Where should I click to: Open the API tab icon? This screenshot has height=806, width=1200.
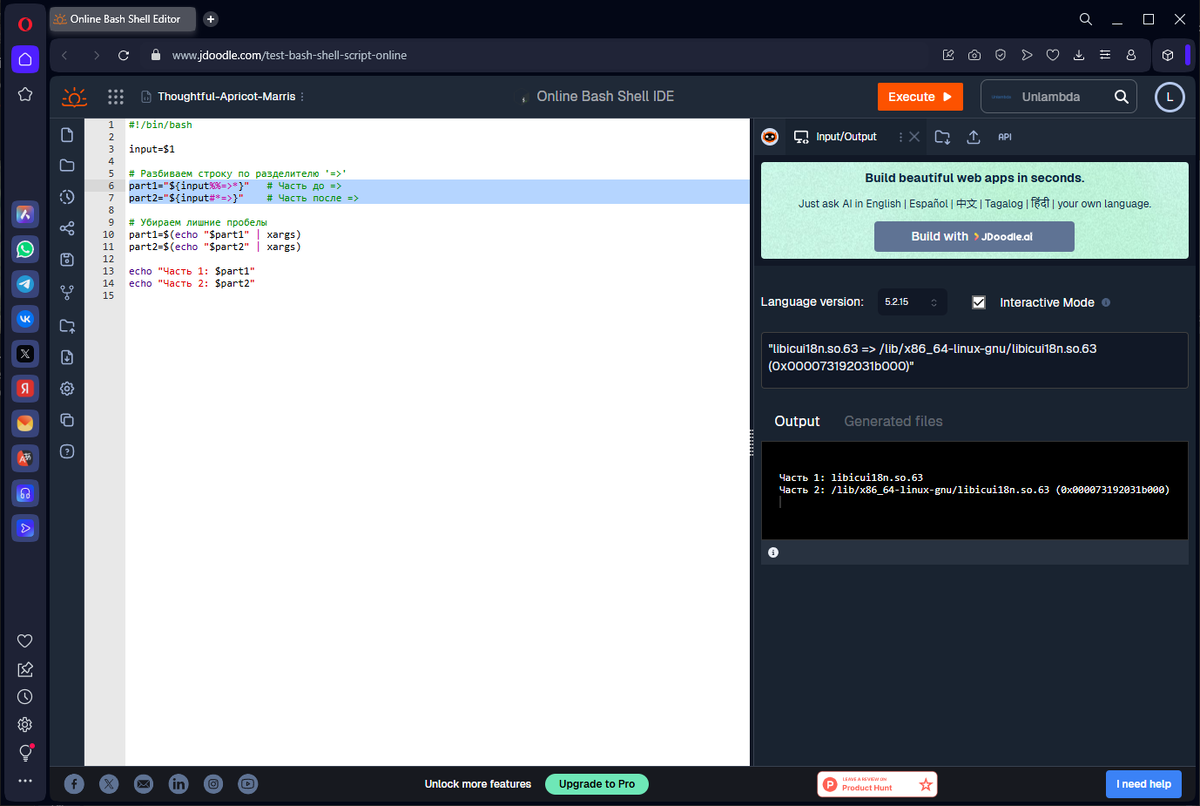[x=1005, y=137]
